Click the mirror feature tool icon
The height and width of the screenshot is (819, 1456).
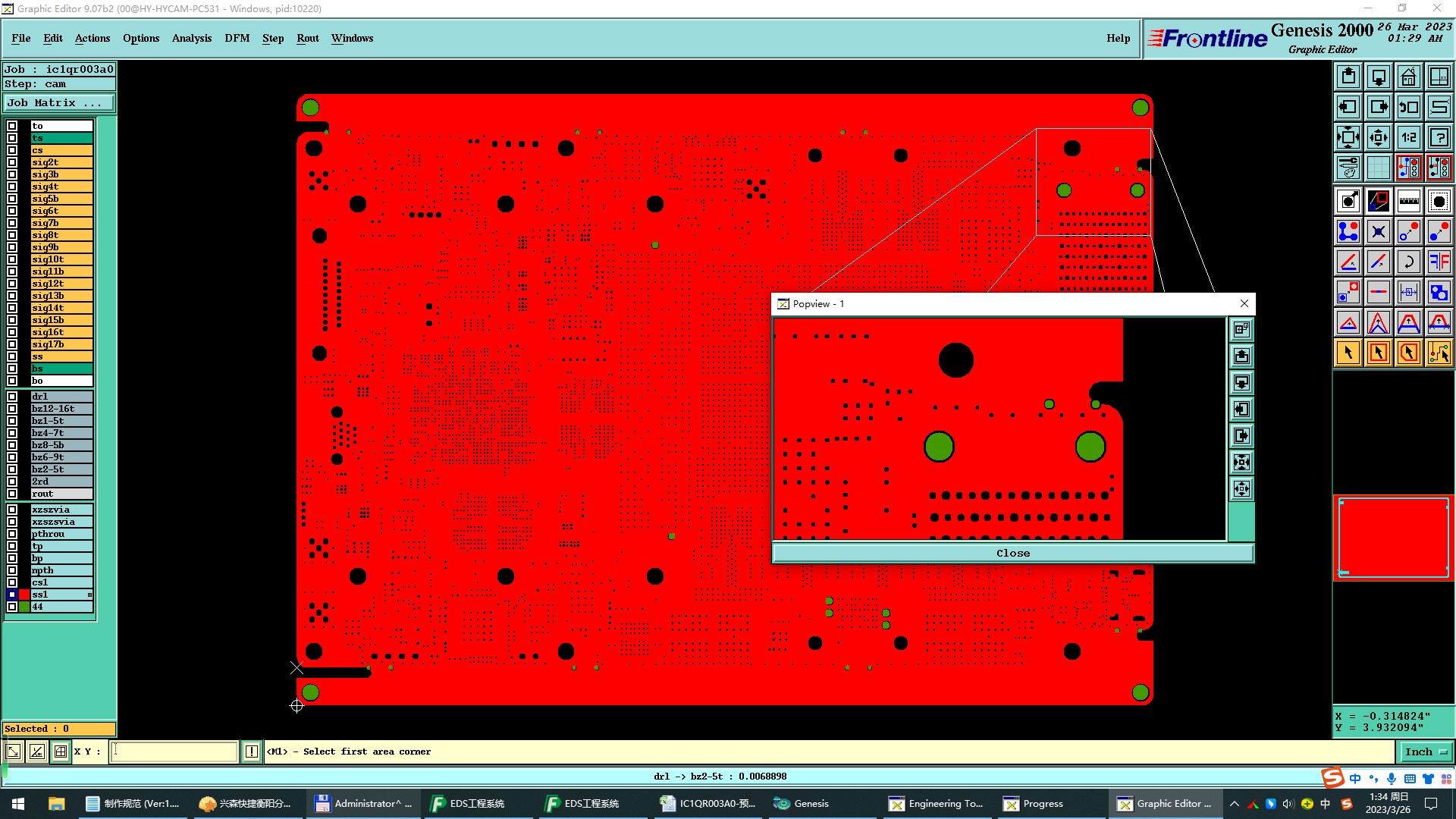(x=1439, y=262)
